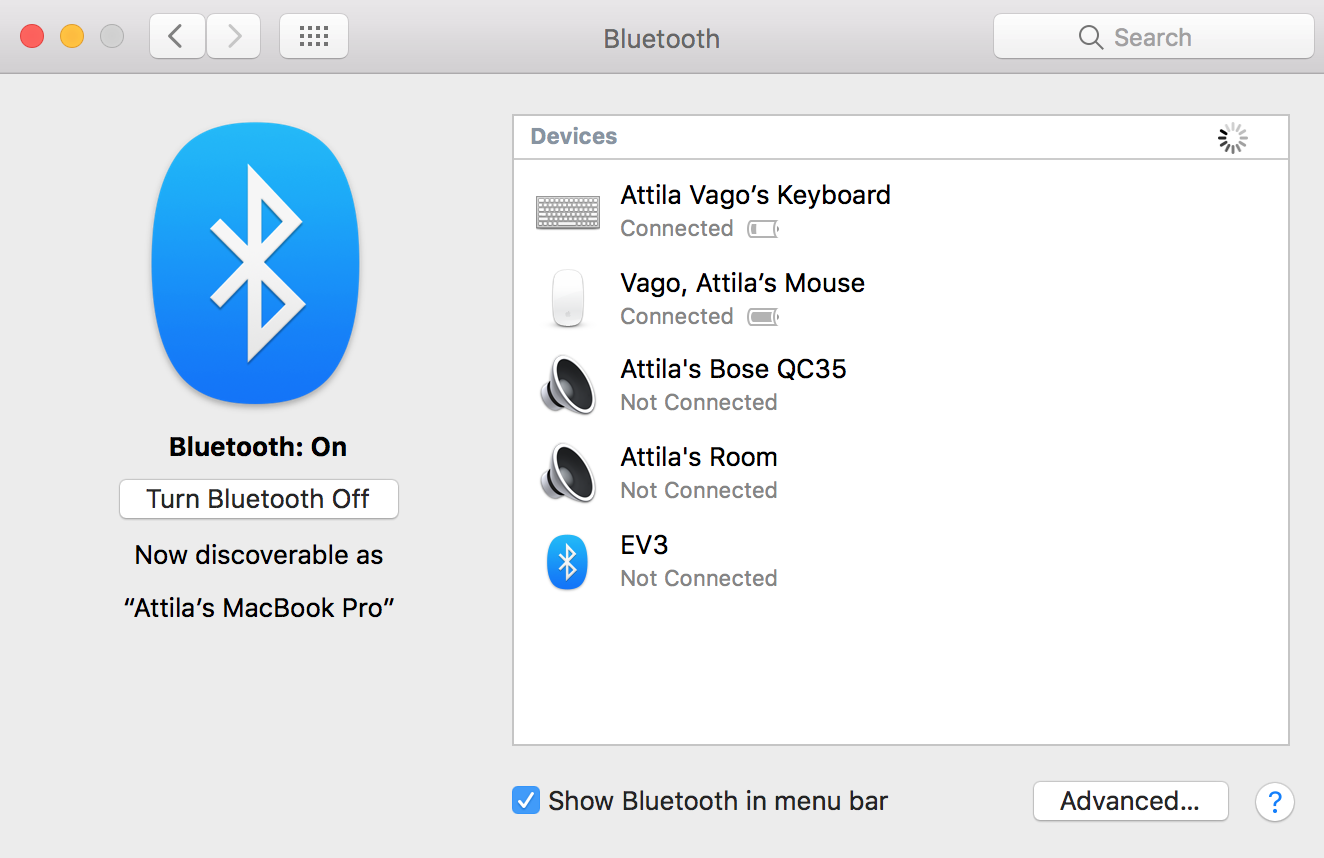
Task: Select the EV3 device entry
Action: tap(644, 545)
